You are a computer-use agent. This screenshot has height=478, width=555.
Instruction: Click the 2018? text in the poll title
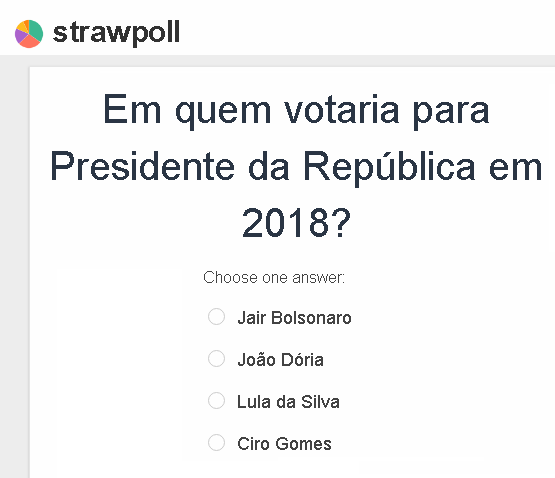coord(296,223)
